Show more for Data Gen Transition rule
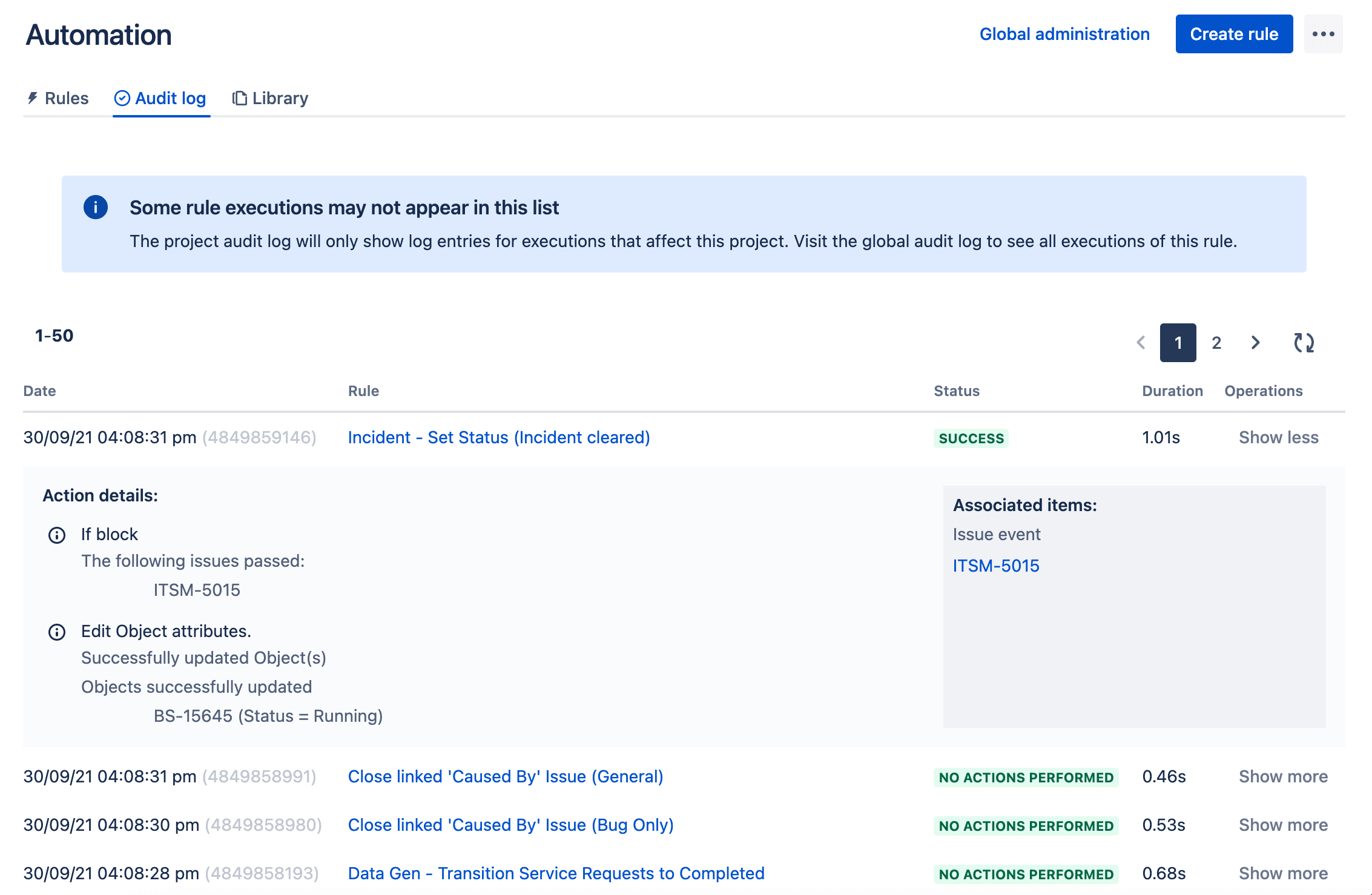Viewport: 1372px width, 895px height. [x=1282, y=873]
